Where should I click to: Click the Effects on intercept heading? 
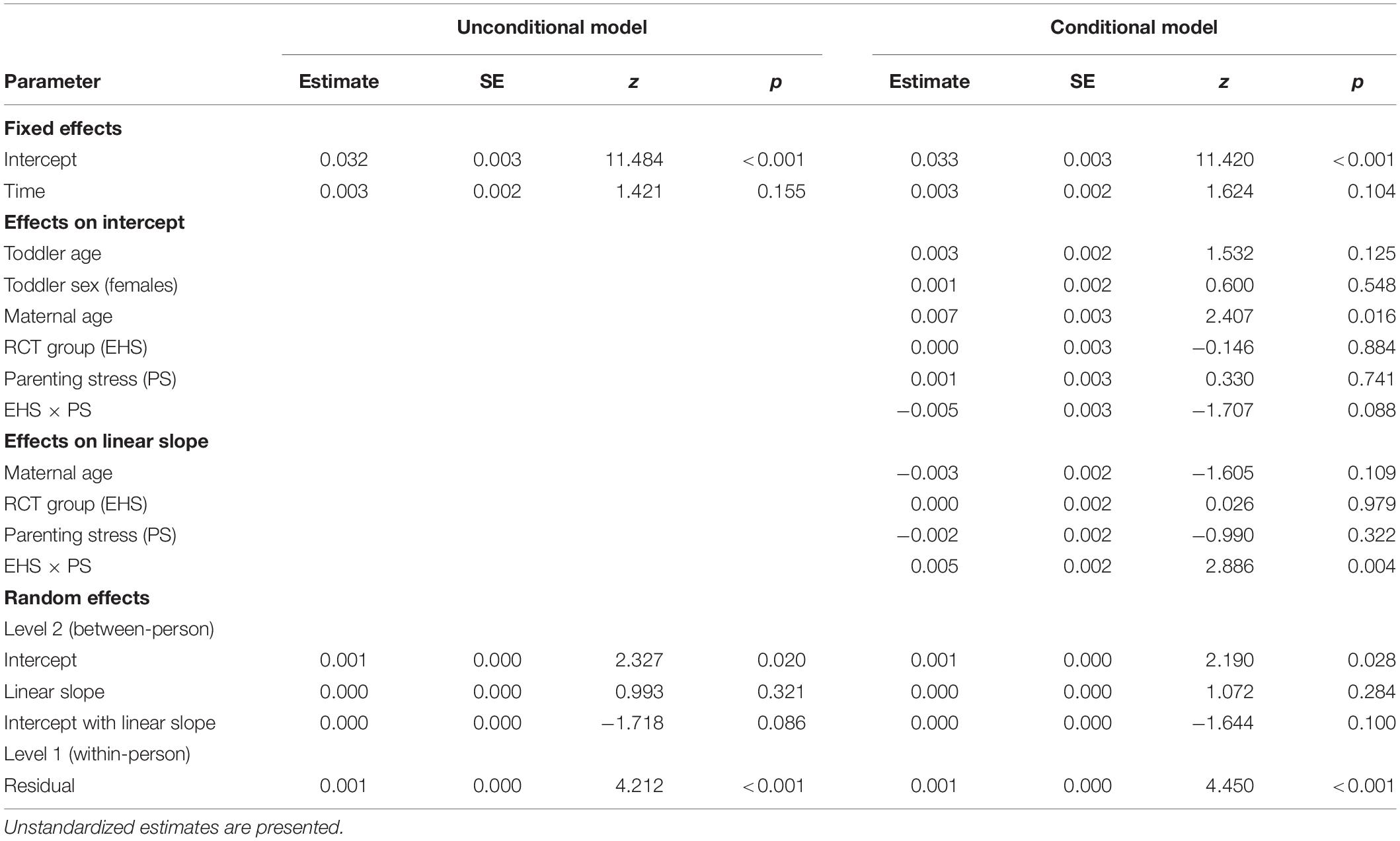point(94,222)
